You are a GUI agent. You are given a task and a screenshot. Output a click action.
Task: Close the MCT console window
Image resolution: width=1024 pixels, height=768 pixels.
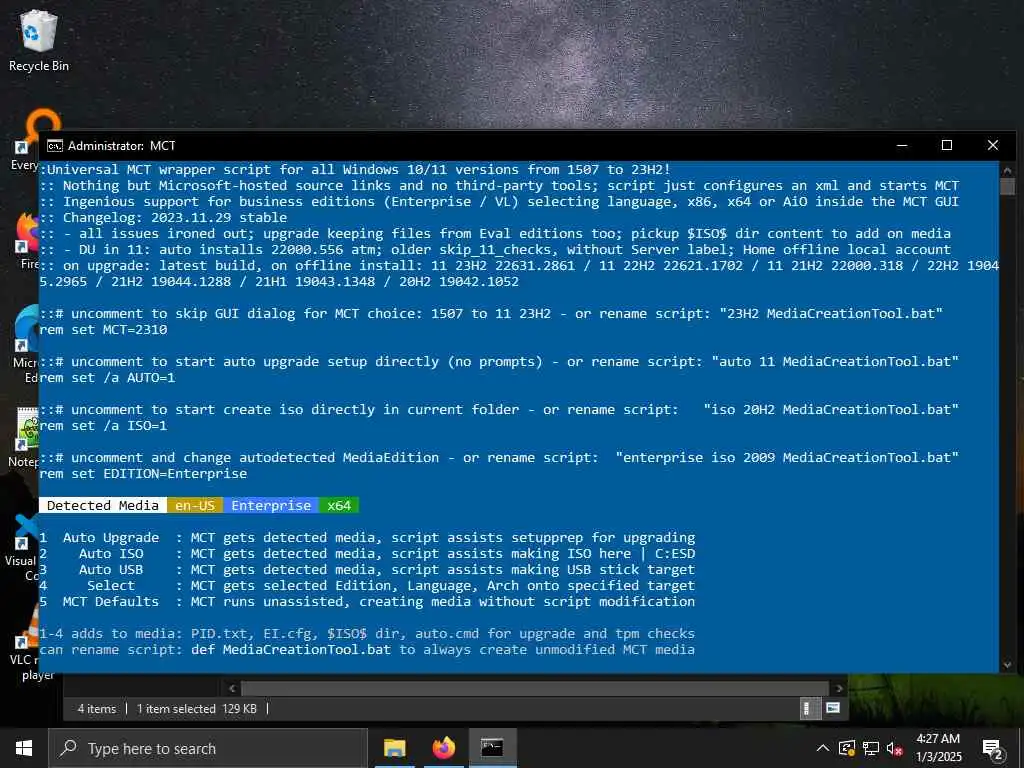pos(993,145)
